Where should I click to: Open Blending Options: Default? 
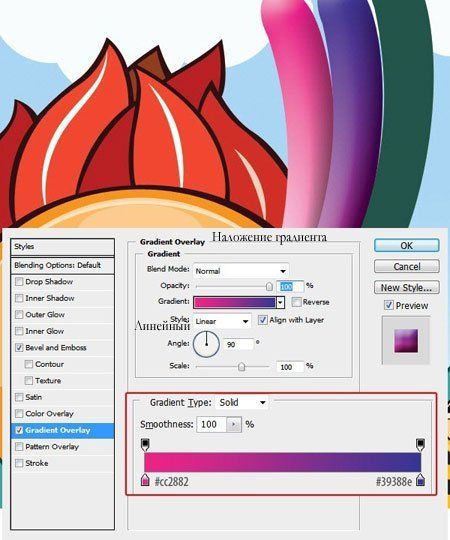click(x=62, y=266)
